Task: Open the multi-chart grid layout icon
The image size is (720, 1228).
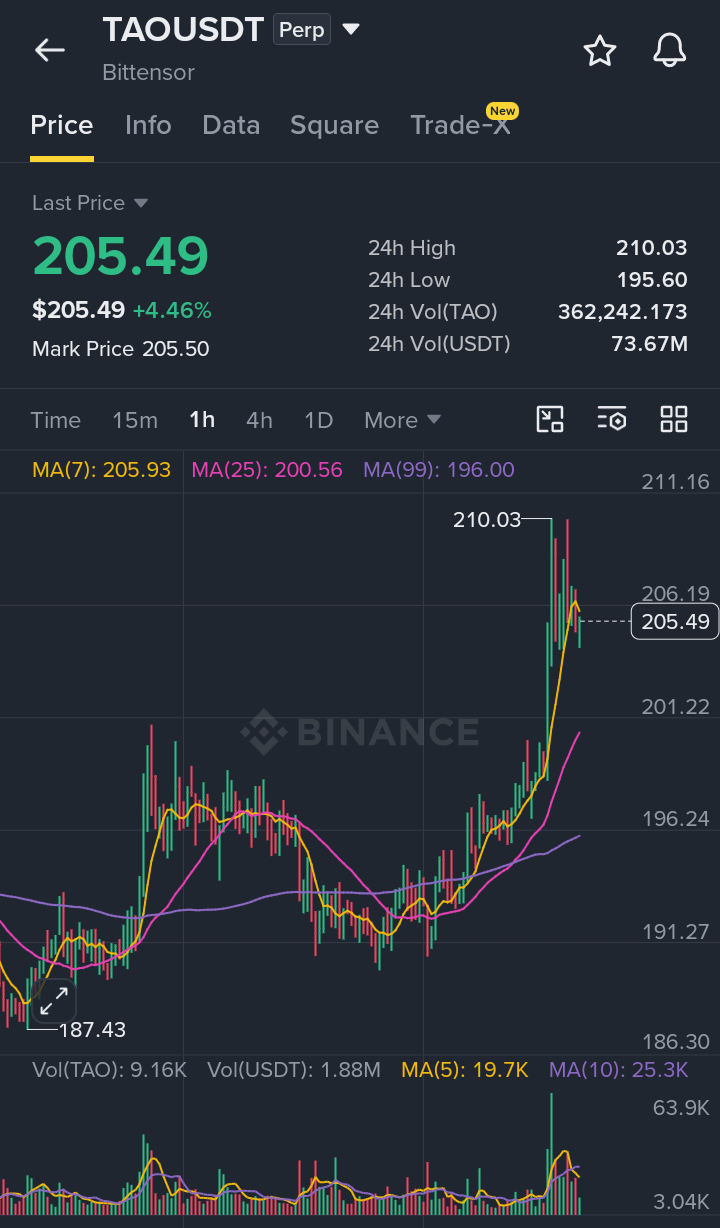Action: 674,419
